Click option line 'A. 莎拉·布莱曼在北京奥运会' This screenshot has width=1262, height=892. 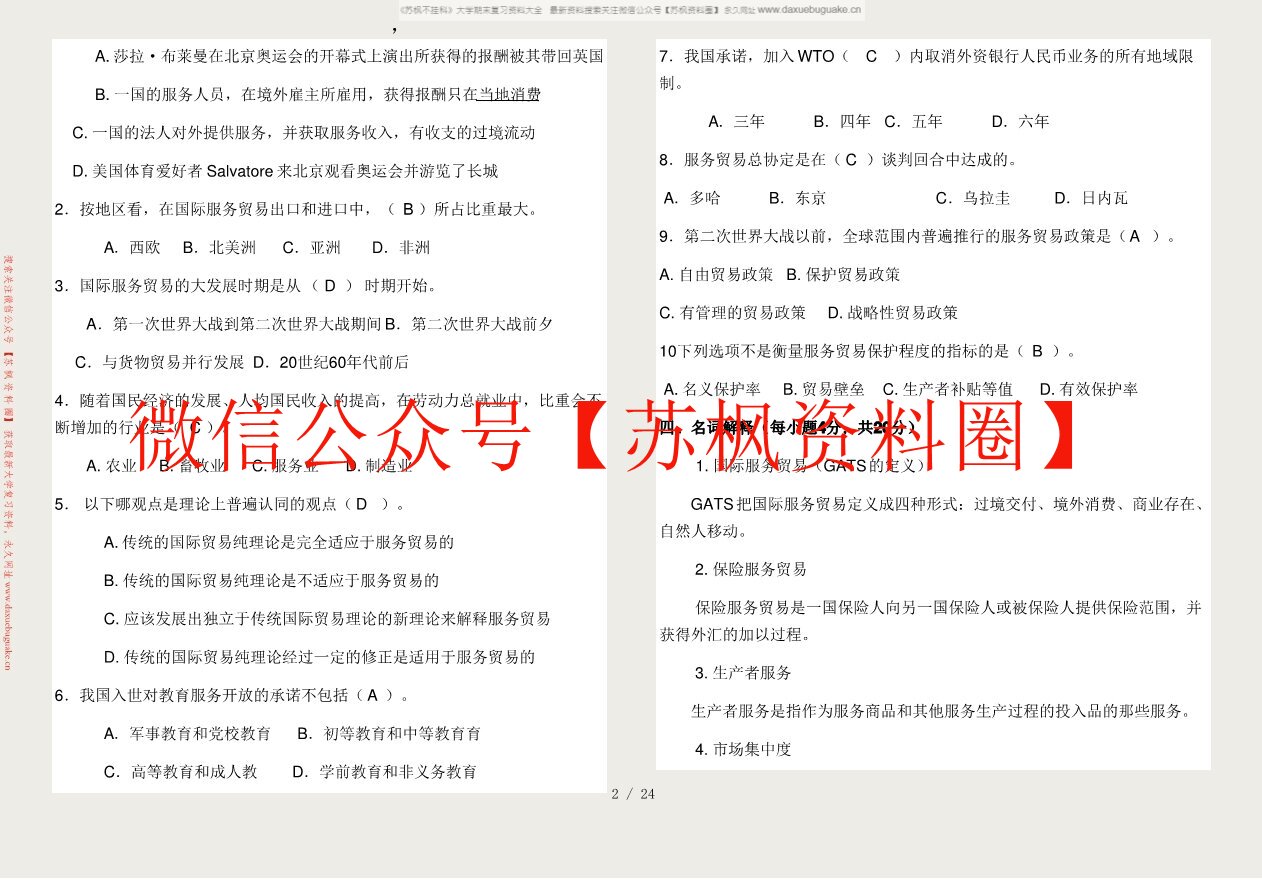click(x=349, y=56)
